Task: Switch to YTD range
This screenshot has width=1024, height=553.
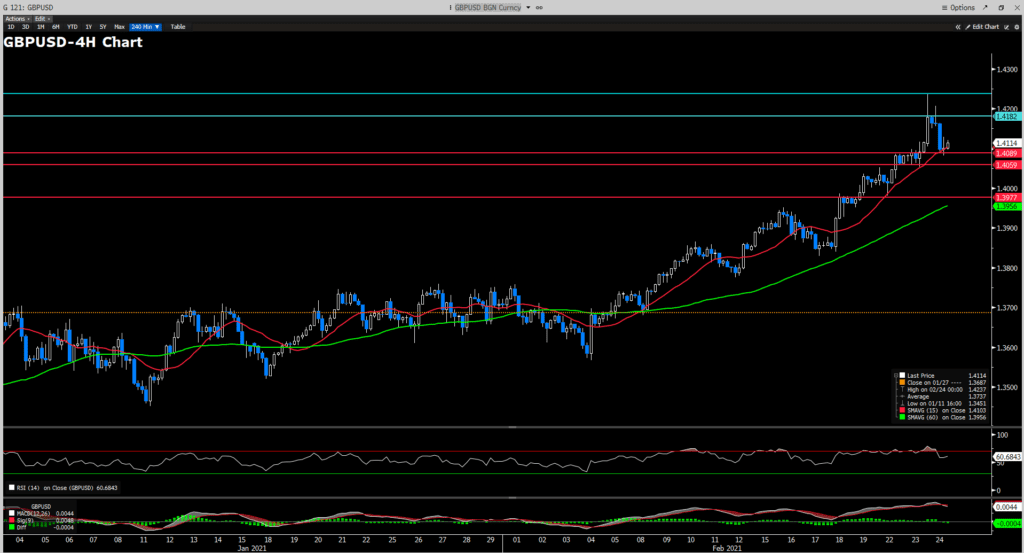Action: 72,27
